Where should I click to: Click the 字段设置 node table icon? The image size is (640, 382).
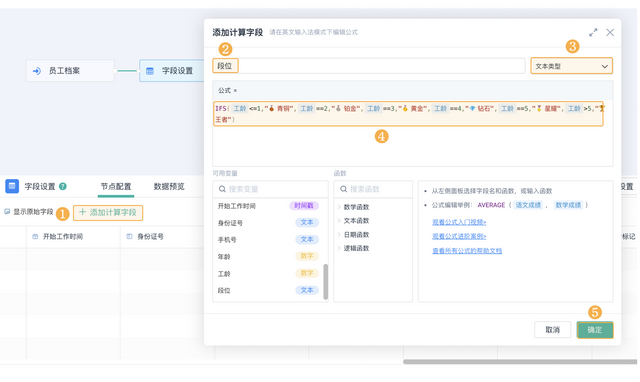tap(150, 71)
